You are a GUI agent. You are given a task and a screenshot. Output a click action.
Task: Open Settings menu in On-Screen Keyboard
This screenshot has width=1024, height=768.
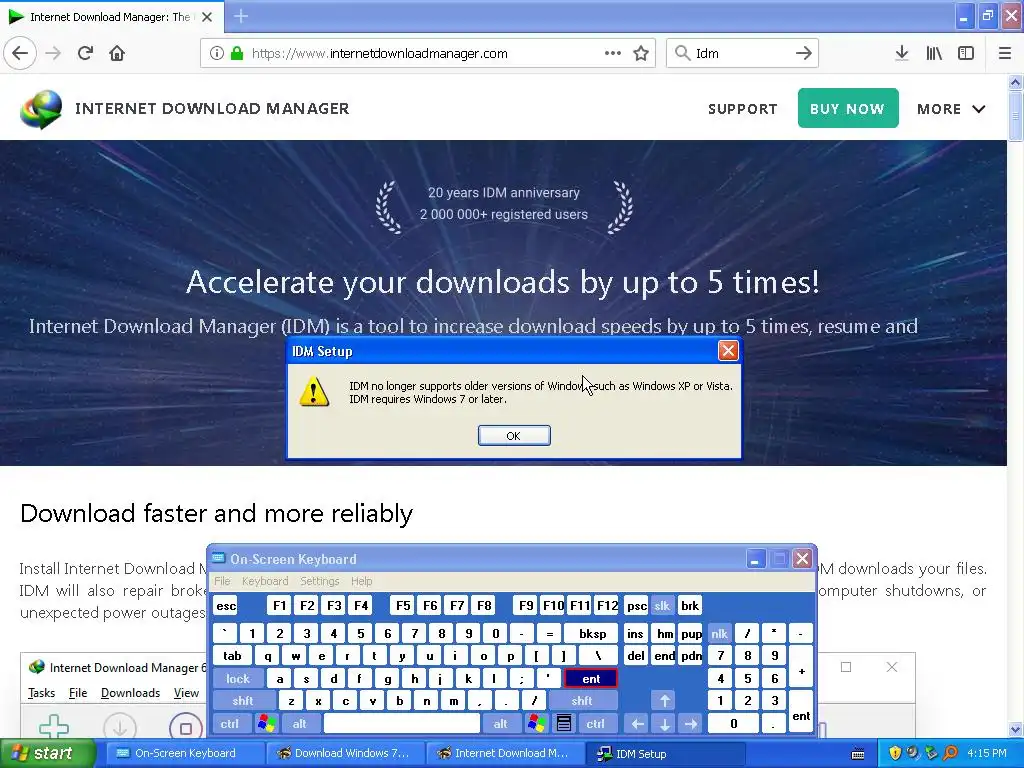319,581
